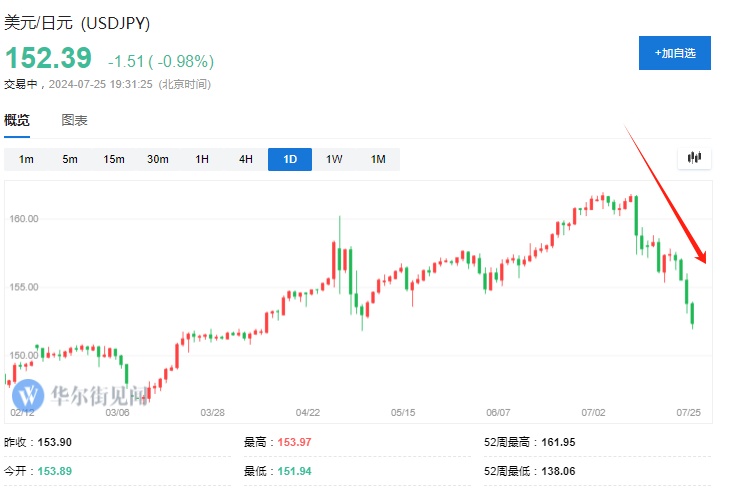Select the 1m timeframe
Screen dimensions: 732x499
(26, 159)
